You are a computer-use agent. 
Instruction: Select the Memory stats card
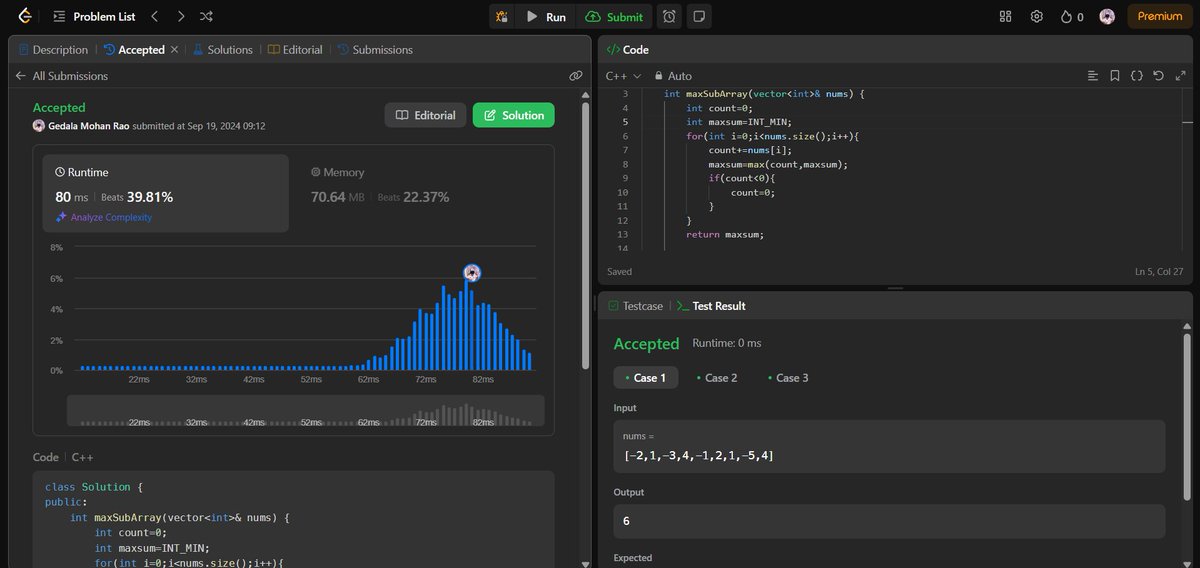coord(420,193)
